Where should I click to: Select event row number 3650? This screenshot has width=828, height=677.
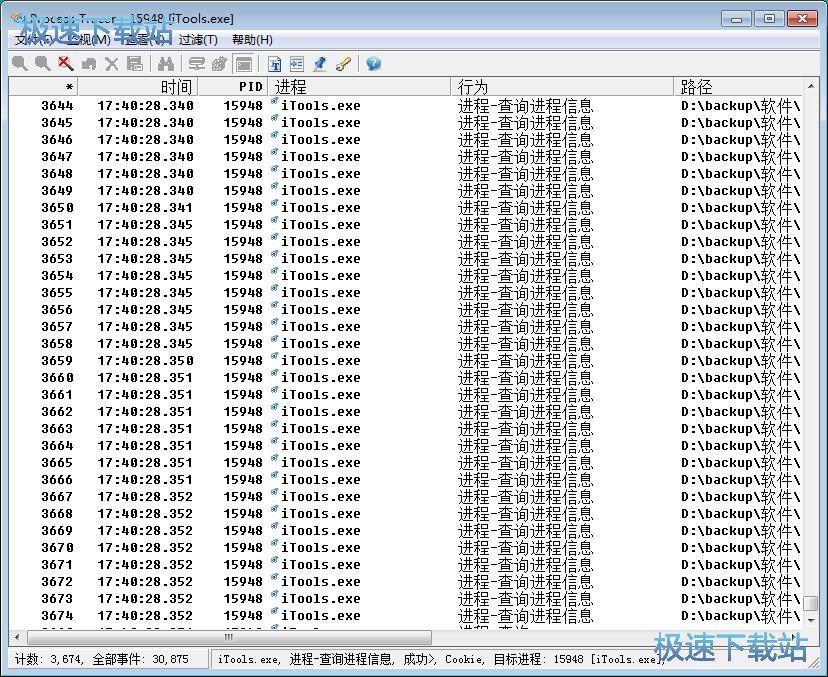click(x=57, y=208)
